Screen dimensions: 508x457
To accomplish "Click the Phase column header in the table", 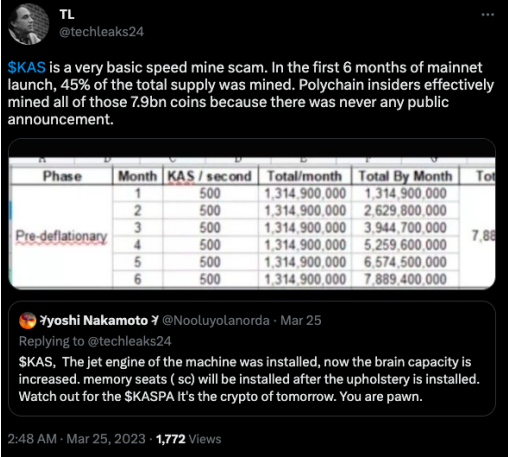I will click(62, 176).
